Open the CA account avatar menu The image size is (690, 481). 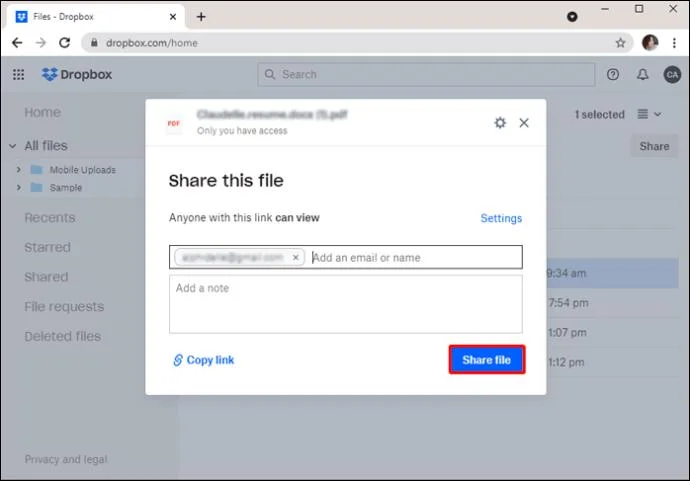[672, 74]
